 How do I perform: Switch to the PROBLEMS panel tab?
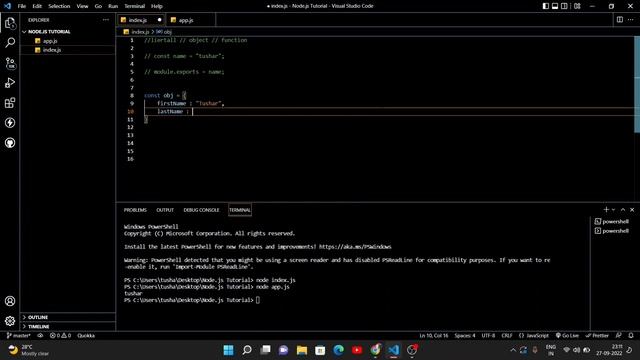pyautogui.click(x=135, y=210)
